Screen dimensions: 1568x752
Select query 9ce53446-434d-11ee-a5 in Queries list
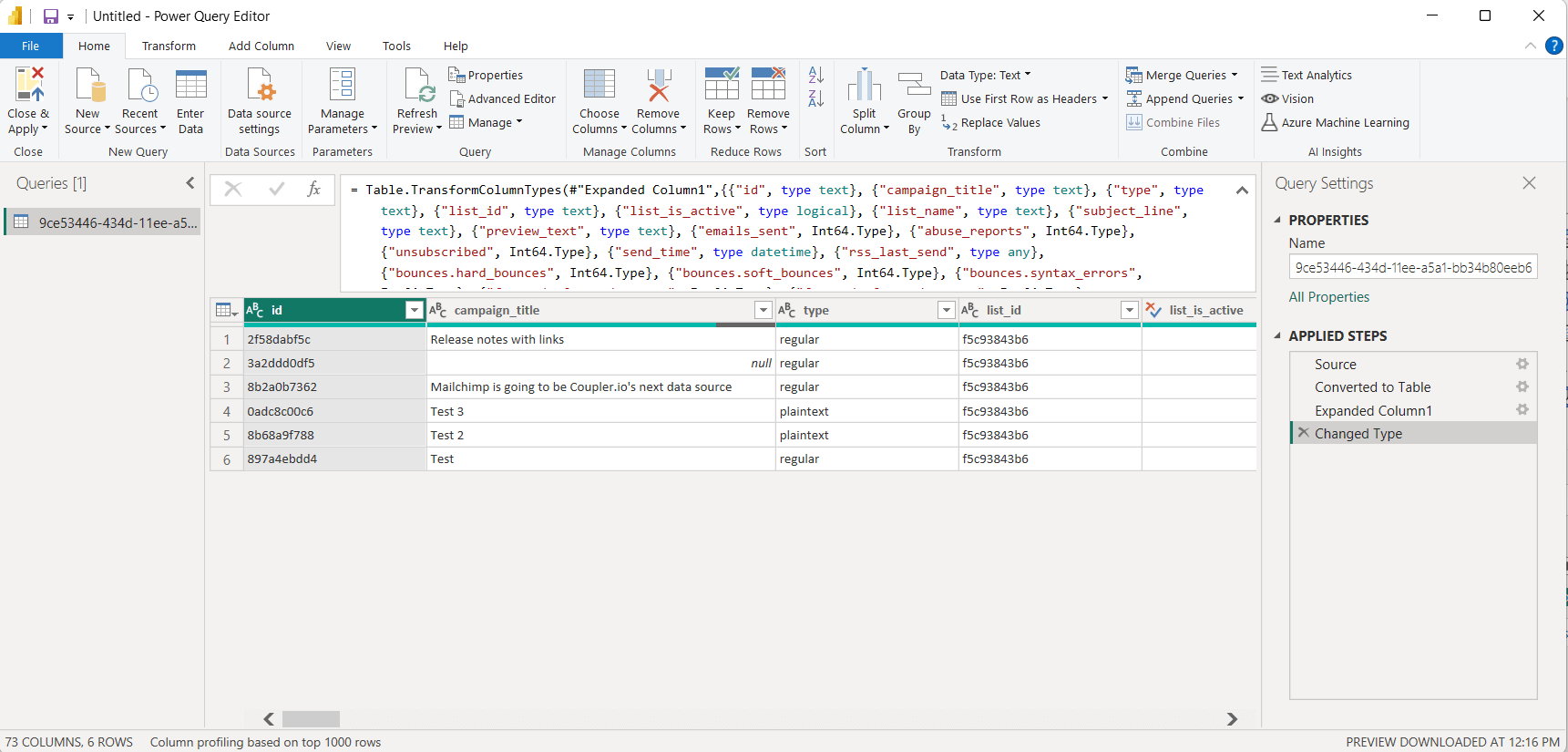(103, 222)
